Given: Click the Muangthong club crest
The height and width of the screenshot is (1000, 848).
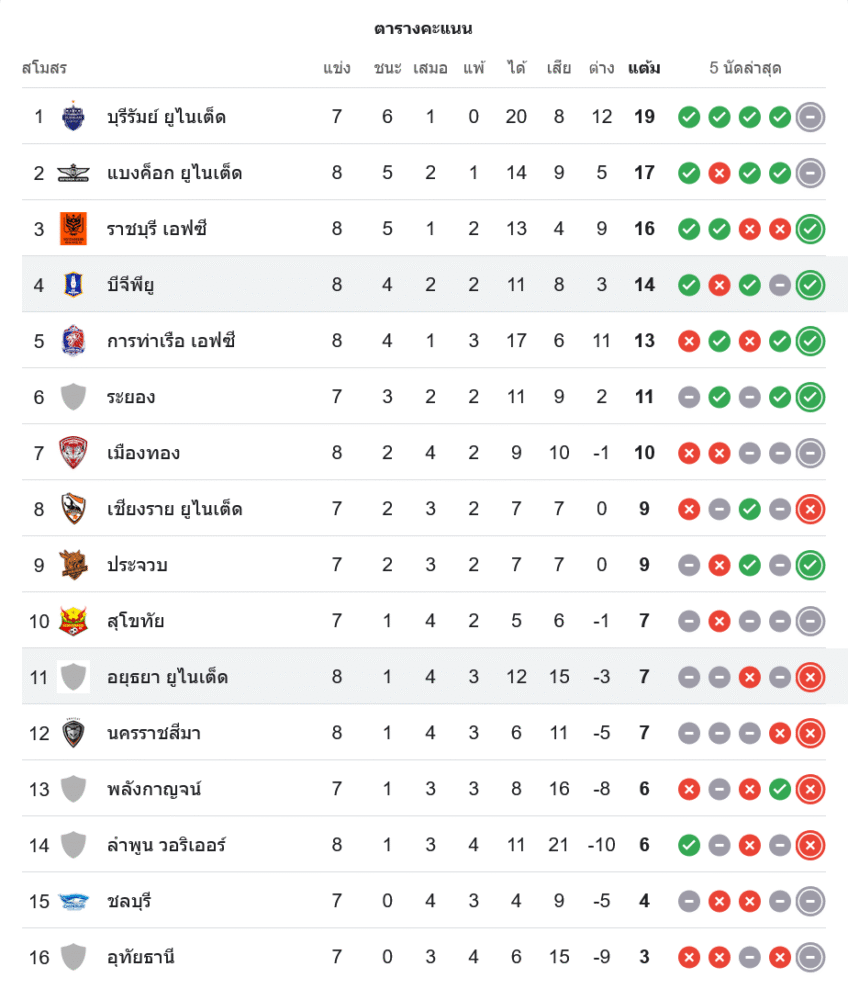Looking at the screenshot, I should click(73, 453).
